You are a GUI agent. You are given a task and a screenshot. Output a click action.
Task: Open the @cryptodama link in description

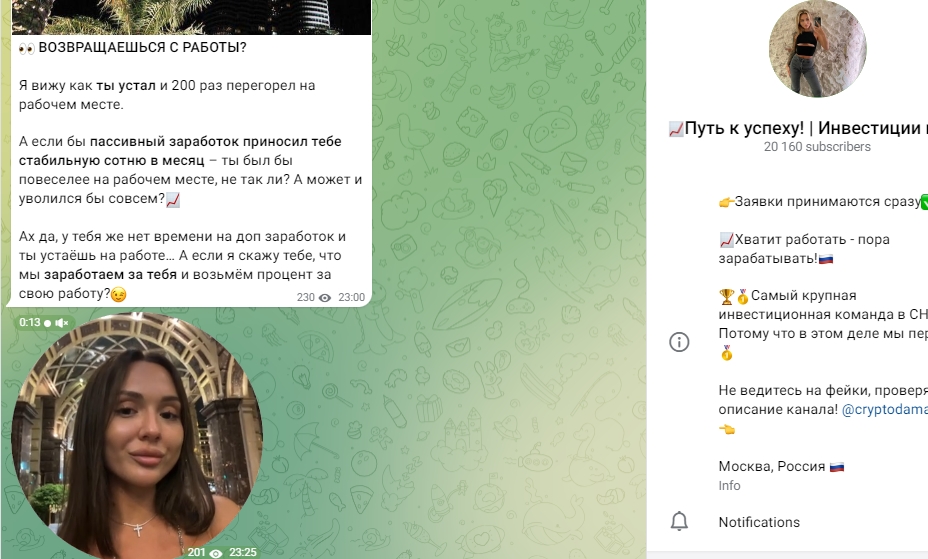coord(884,409)
